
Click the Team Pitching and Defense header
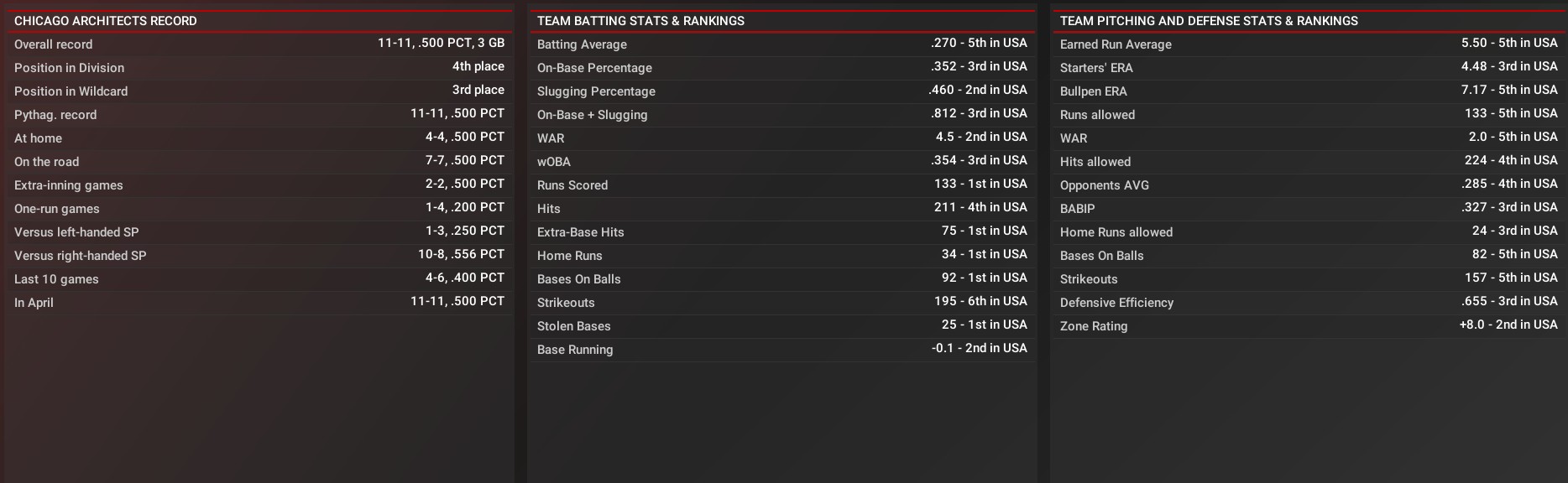coord(1209,21)
